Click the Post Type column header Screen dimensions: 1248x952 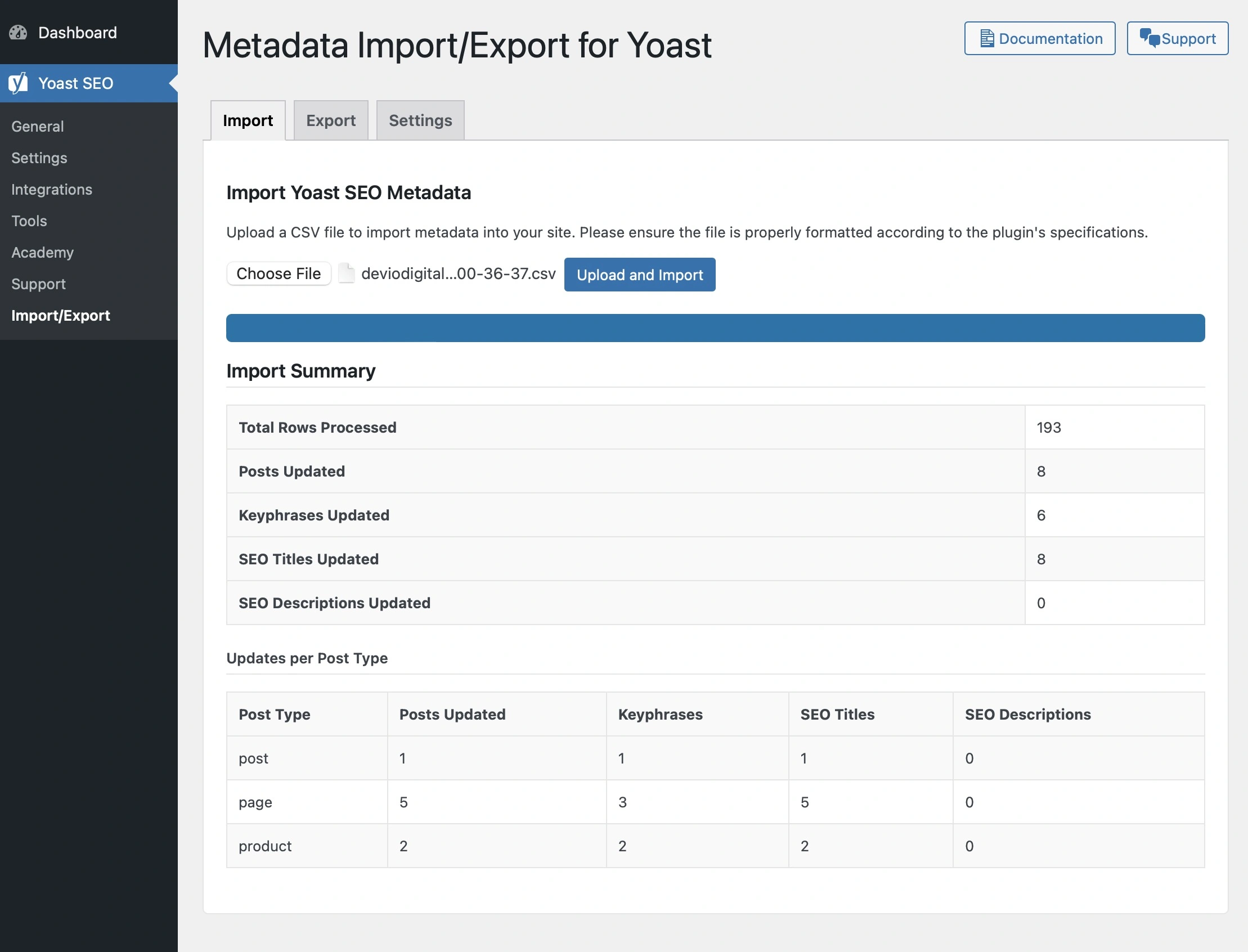click(275, 715)
